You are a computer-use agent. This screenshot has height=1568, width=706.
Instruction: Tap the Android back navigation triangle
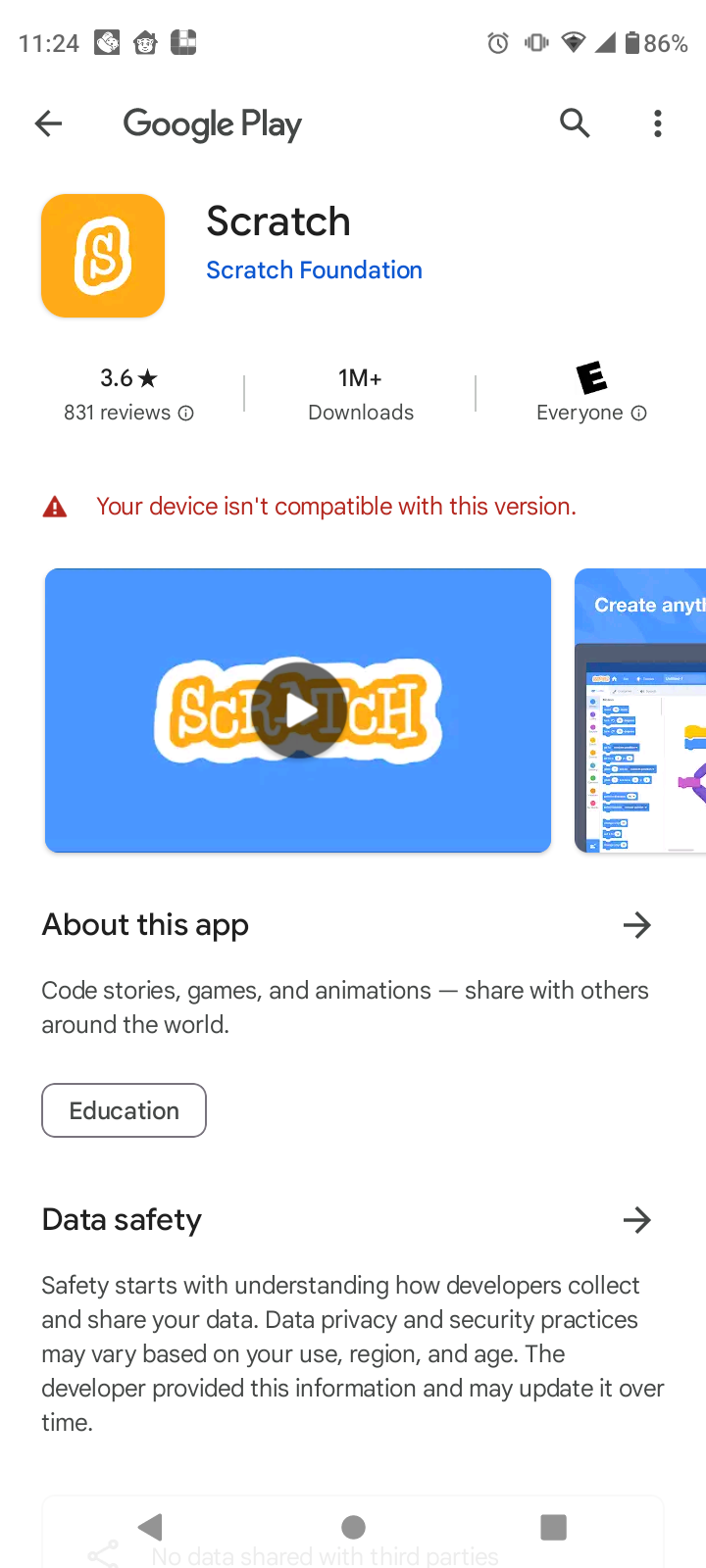150,1527
